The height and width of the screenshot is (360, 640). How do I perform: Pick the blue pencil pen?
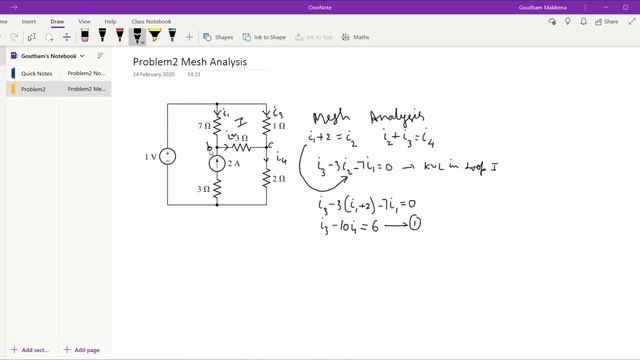click(172, 36)
